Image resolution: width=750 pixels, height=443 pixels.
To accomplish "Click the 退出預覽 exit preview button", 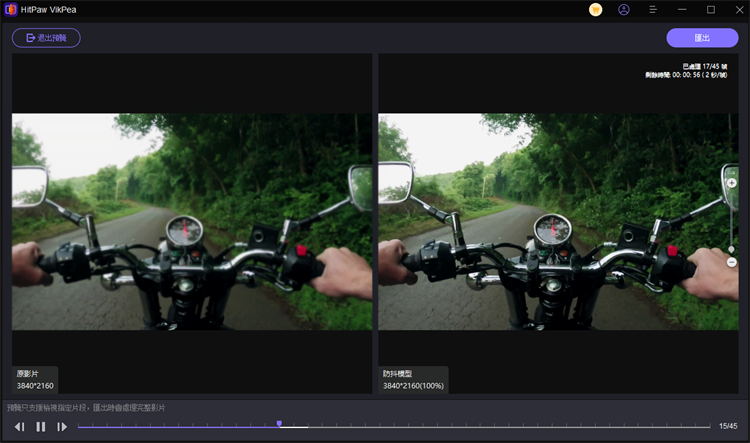I will point(46,38).
